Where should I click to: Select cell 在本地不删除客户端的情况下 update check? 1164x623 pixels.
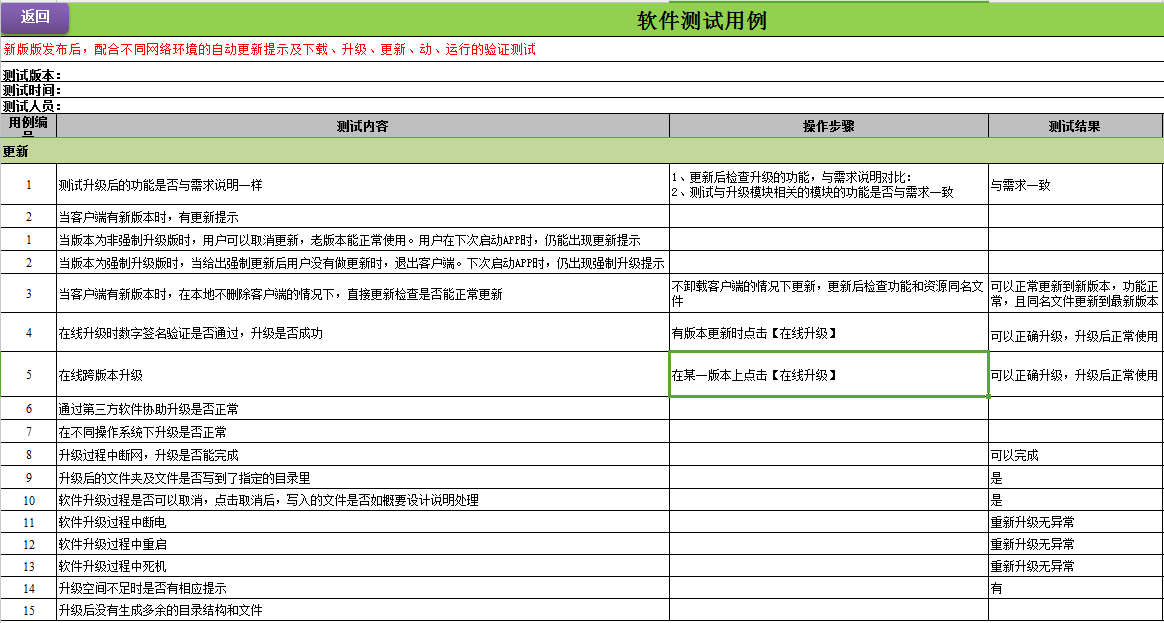363,293
